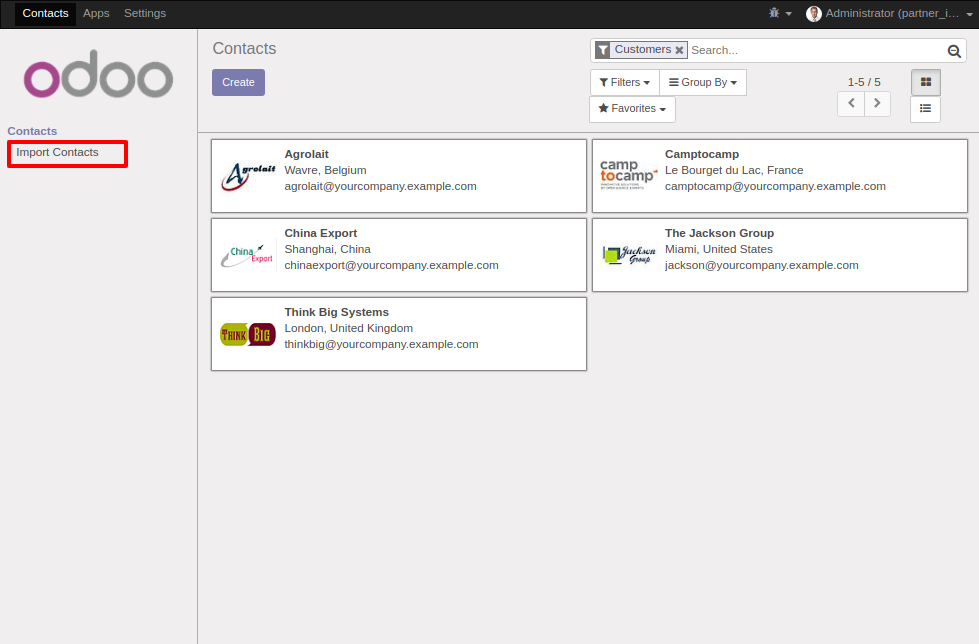Viewport: 979px width, 644px height.
Task: Go to previous page of contacts
Action: point(851,103)
